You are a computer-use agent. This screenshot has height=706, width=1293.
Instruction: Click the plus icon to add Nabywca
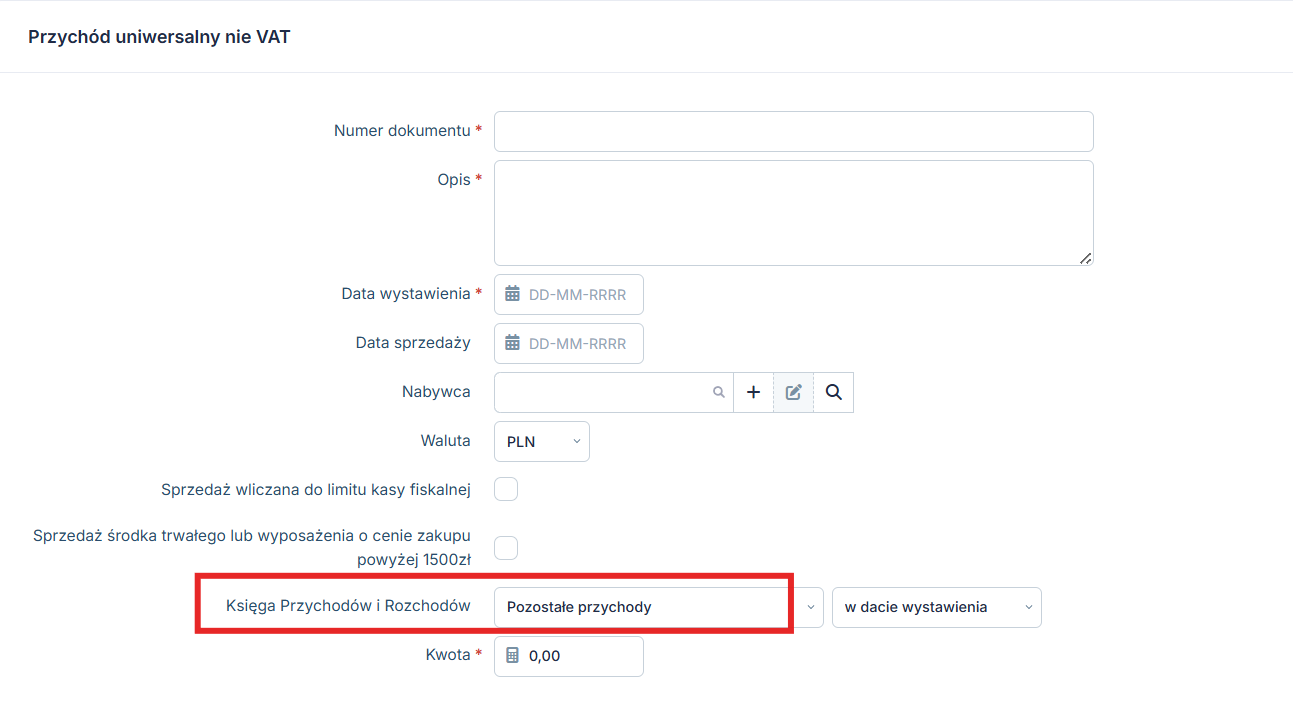[x=753, y=392]
